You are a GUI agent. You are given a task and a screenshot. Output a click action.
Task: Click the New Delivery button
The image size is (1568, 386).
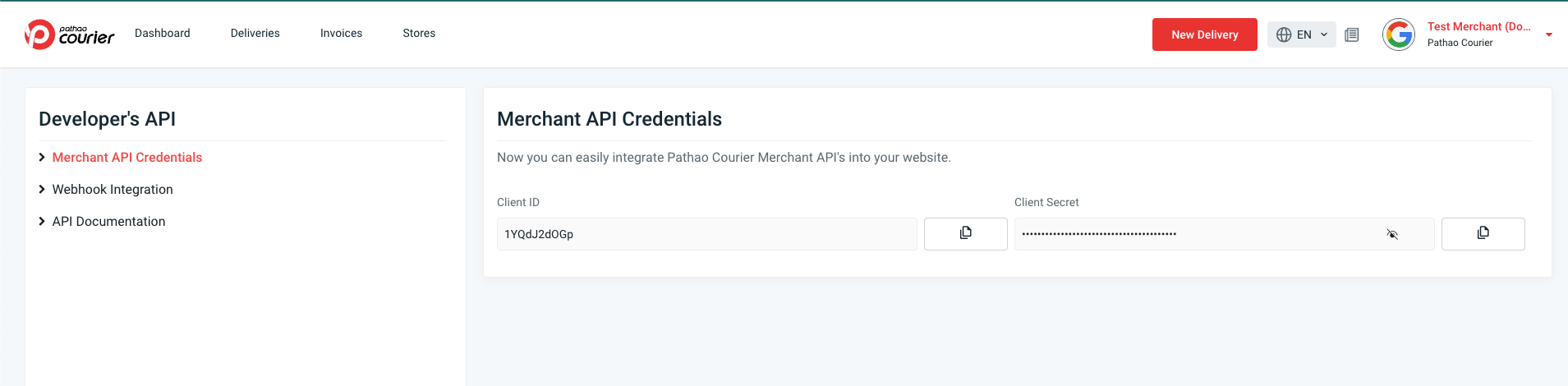1204,34
